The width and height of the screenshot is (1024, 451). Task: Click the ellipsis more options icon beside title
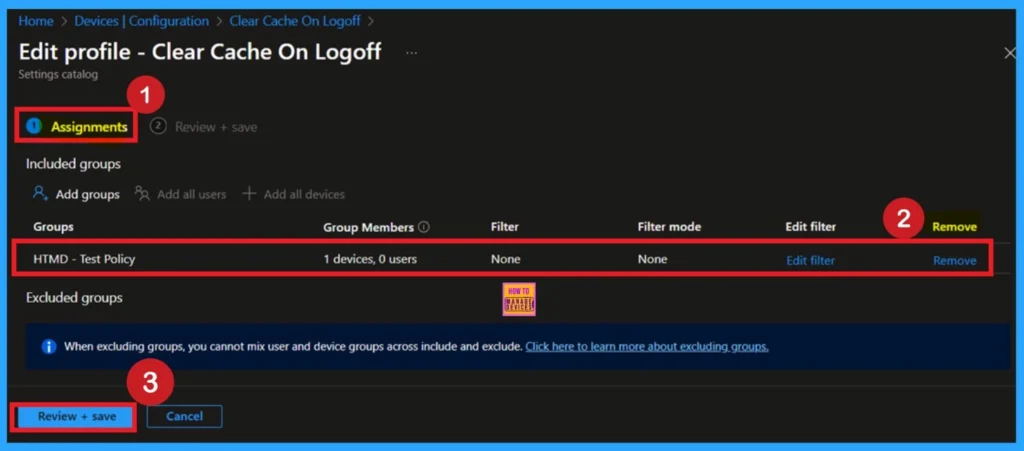411,52
